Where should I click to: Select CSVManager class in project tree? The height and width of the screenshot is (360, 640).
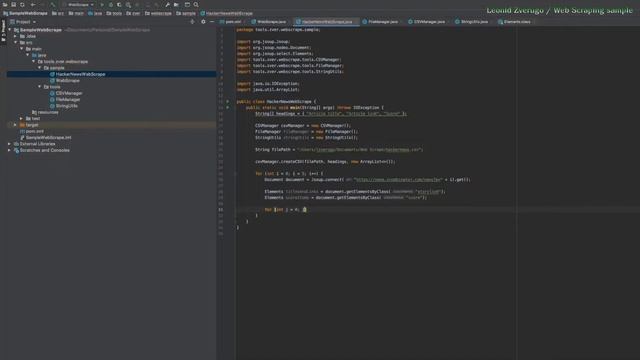pos(69,93)
